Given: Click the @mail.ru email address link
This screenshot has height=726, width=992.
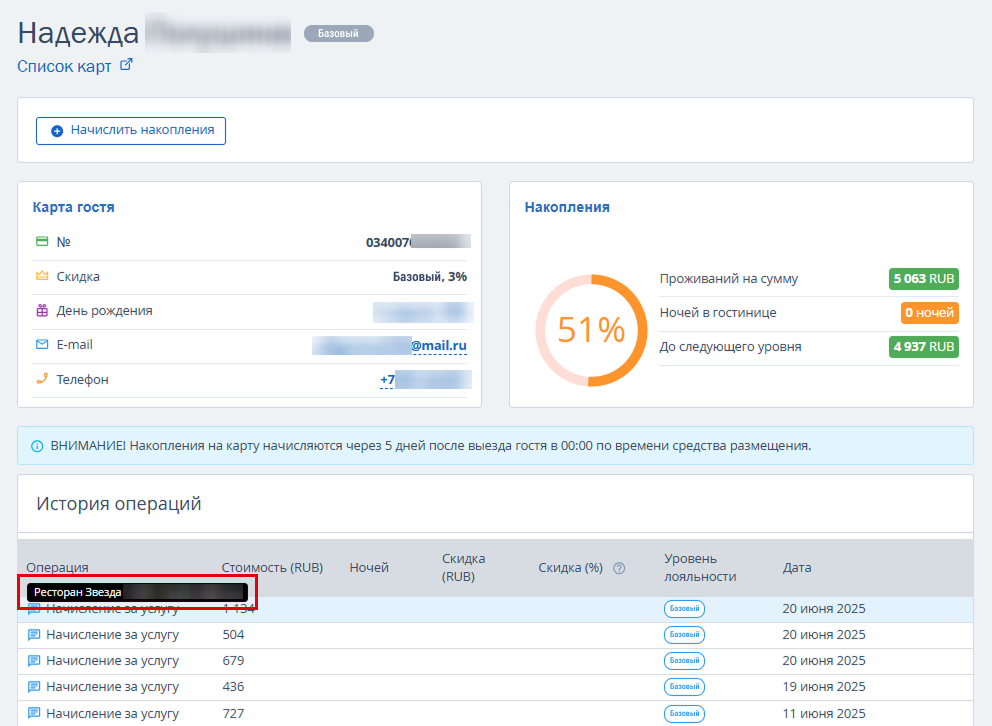Looking at the screenshot, I should pyautogui.click(x=439, y=345).
